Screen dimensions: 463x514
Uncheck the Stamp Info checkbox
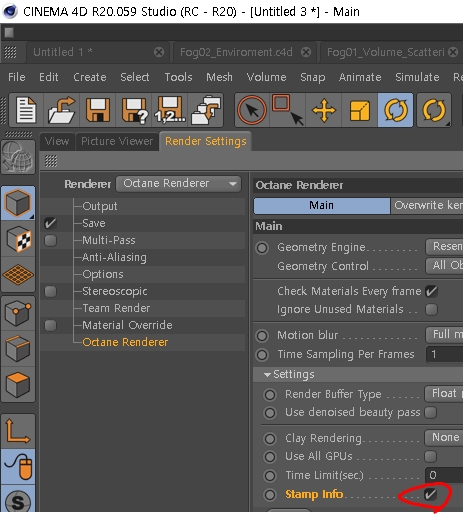[430, 494]
